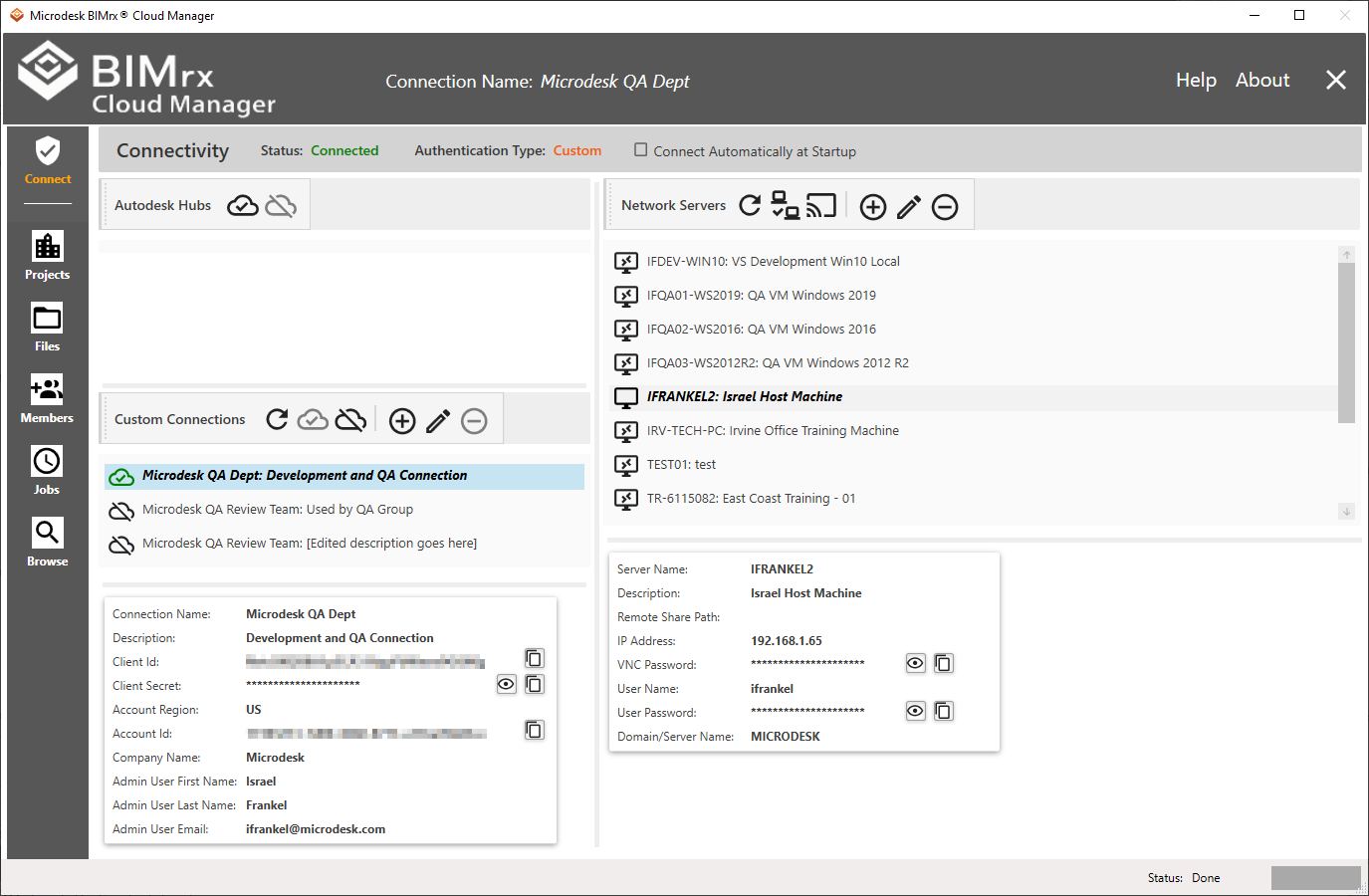
Task: Select Microdesk QA Review Team: Used by QA Group
Action: [x=277, y=510]
